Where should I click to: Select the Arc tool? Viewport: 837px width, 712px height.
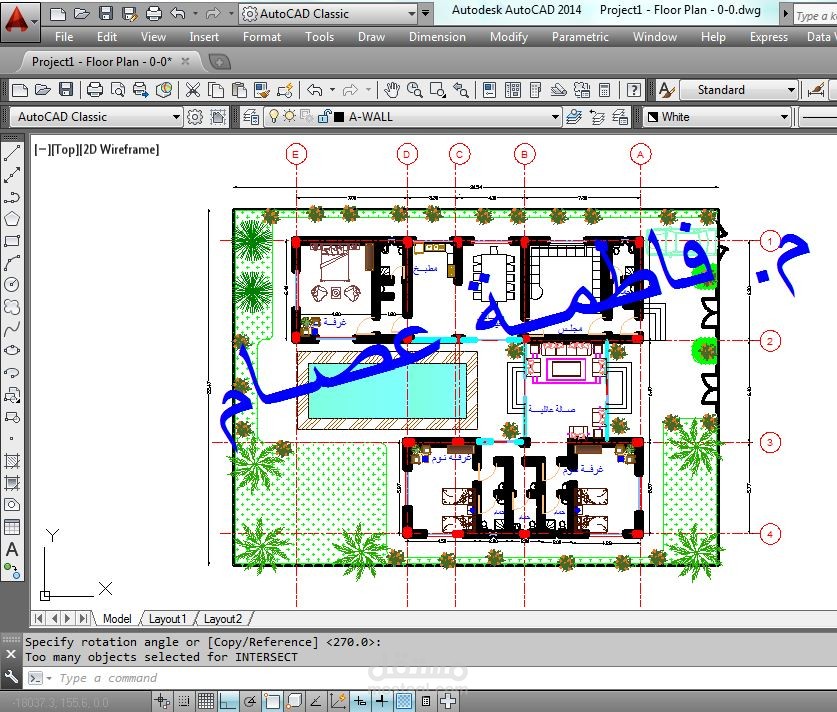12,263
